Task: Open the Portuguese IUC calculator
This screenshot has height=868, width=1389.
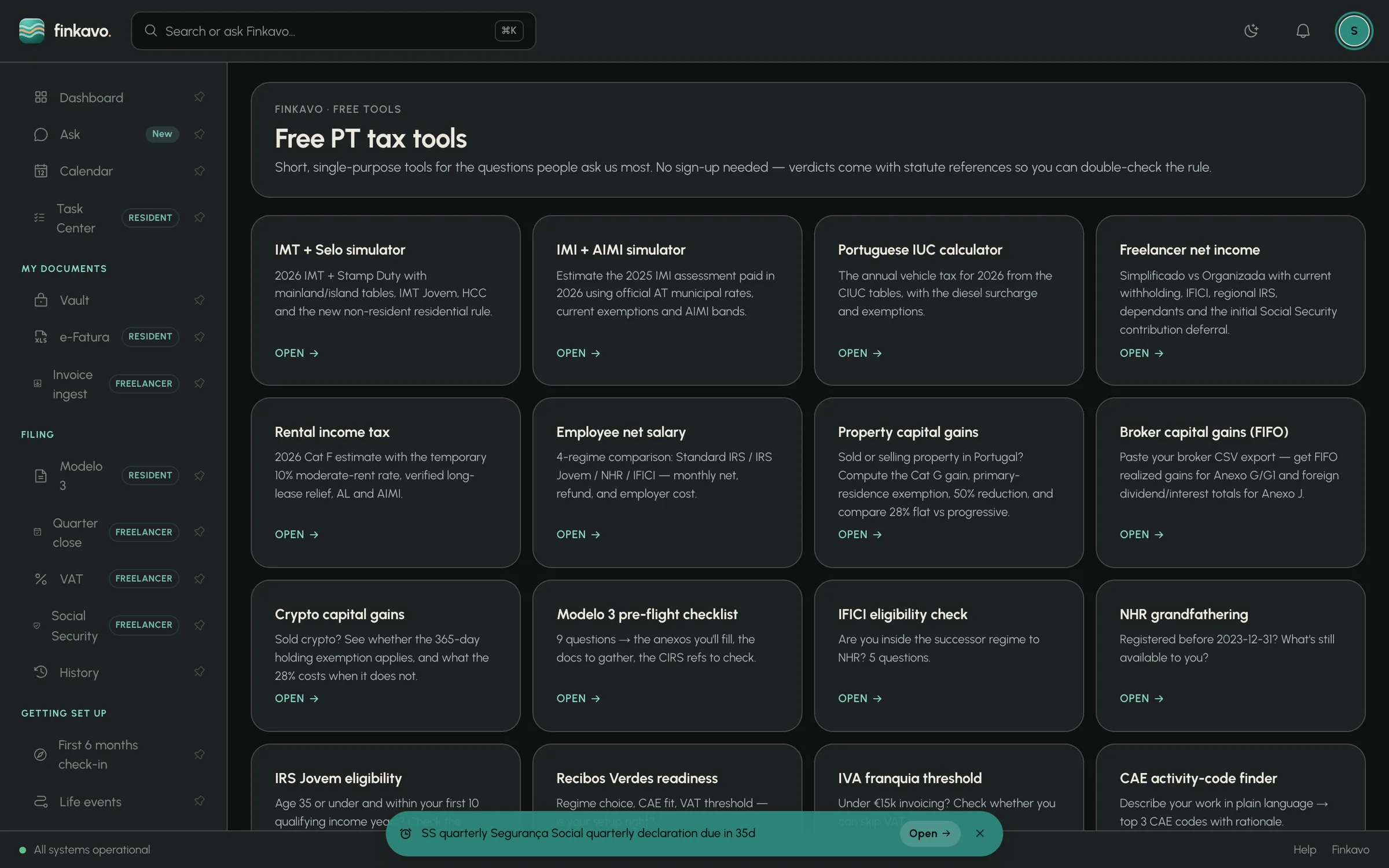Action: (x=859, y=353)
